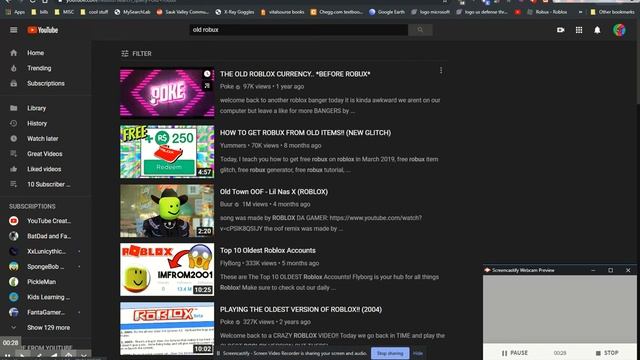The image size is (640, 360).
Task: Open Subscriptions in sidebar
Action: coord(45,83)
